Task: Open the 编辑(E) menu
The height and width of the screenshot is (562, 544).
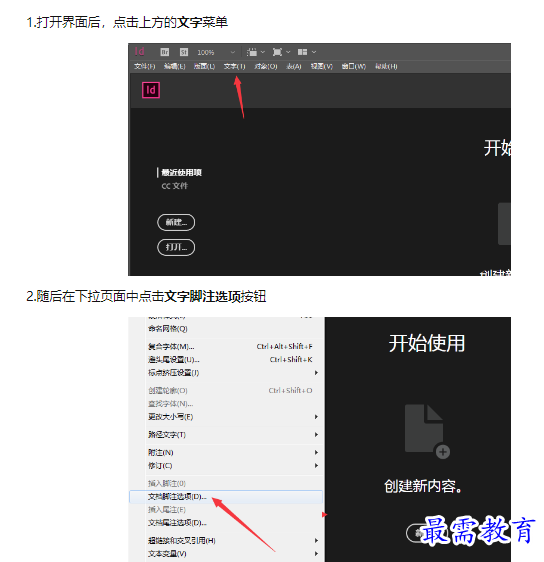Action: point(175,66)
